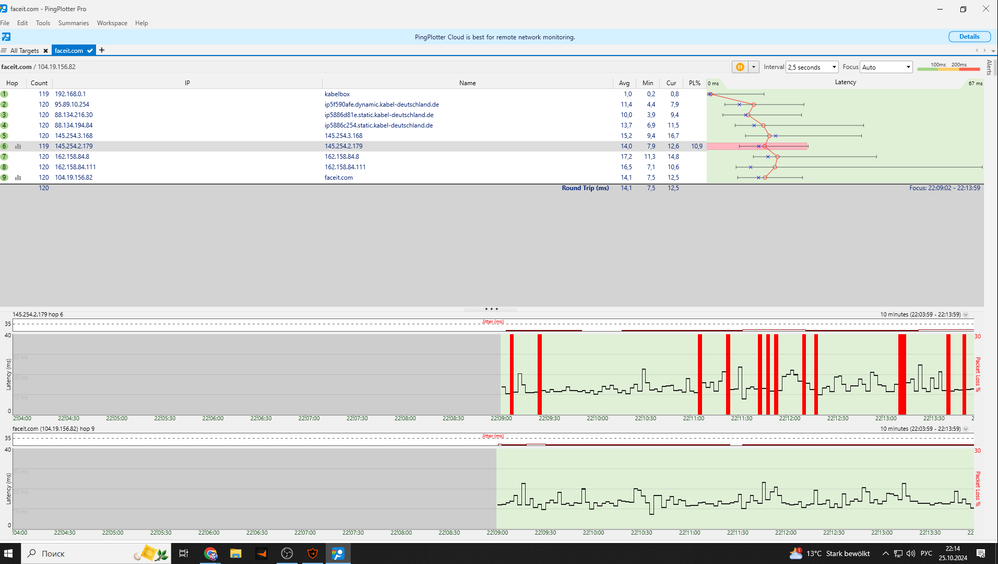Open the Alerts side panel

tap(990, 67)
